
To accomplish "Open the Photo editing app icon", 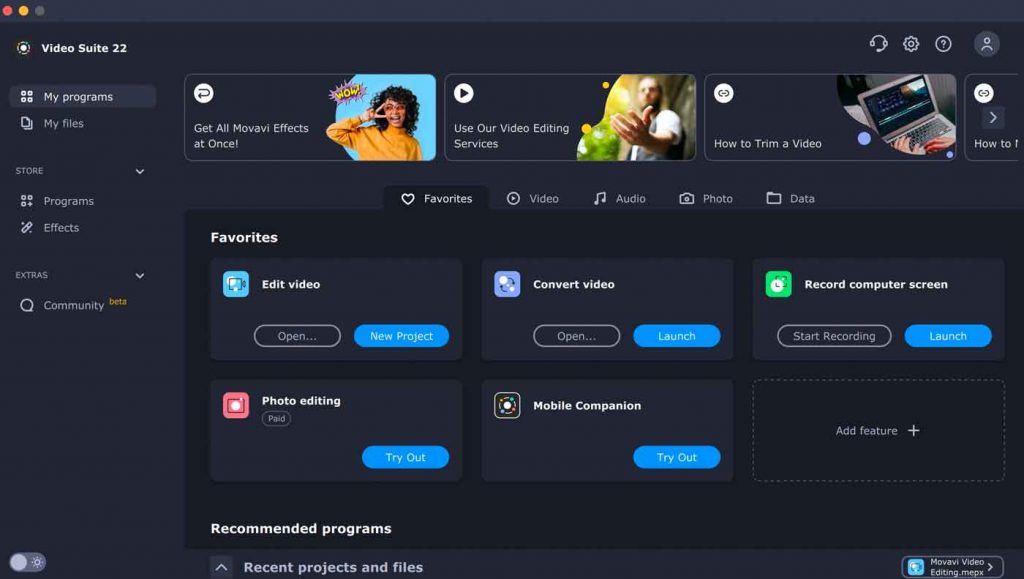I will [x=236, y=406].
